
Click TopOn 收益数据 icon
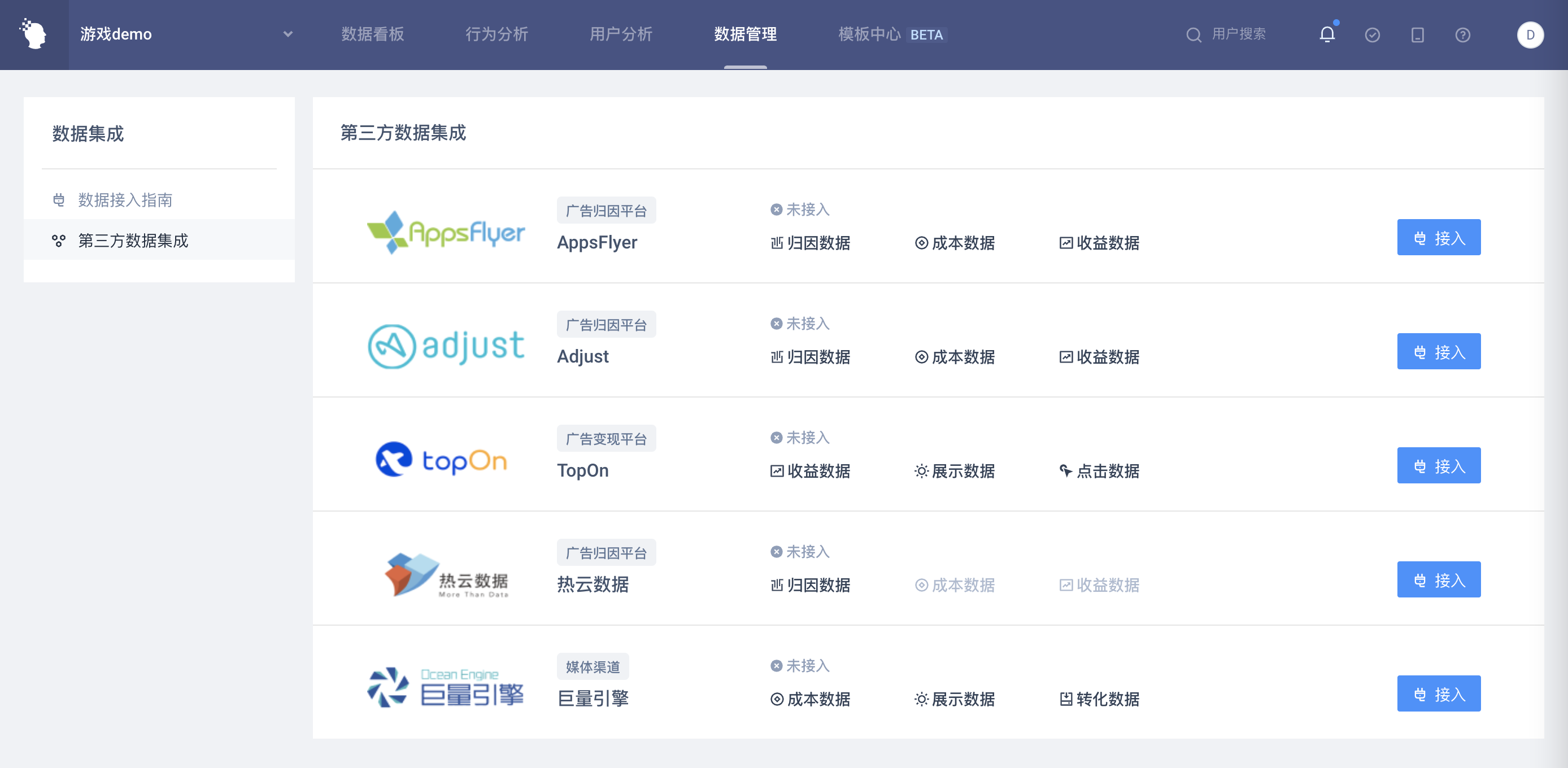[777, 471]
